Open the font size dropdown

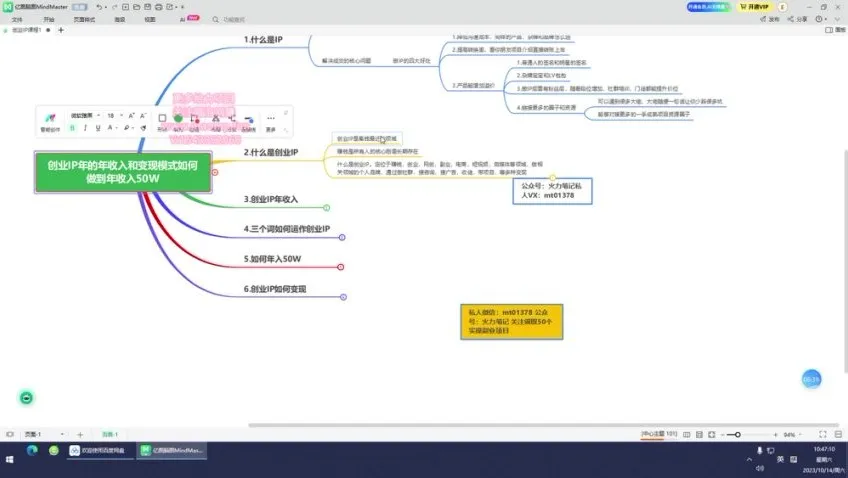[x=113, y=116]
